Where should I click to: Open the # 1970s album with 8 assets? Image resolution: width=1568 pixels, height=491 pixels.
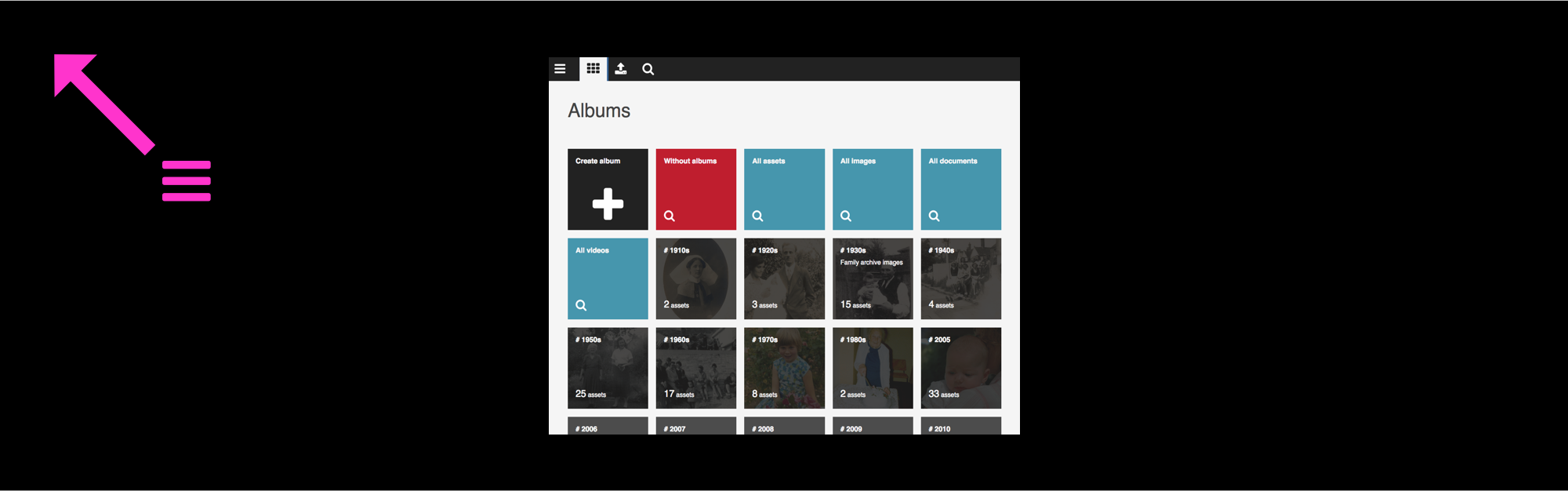pyautogui.click(x=784, y=368)
